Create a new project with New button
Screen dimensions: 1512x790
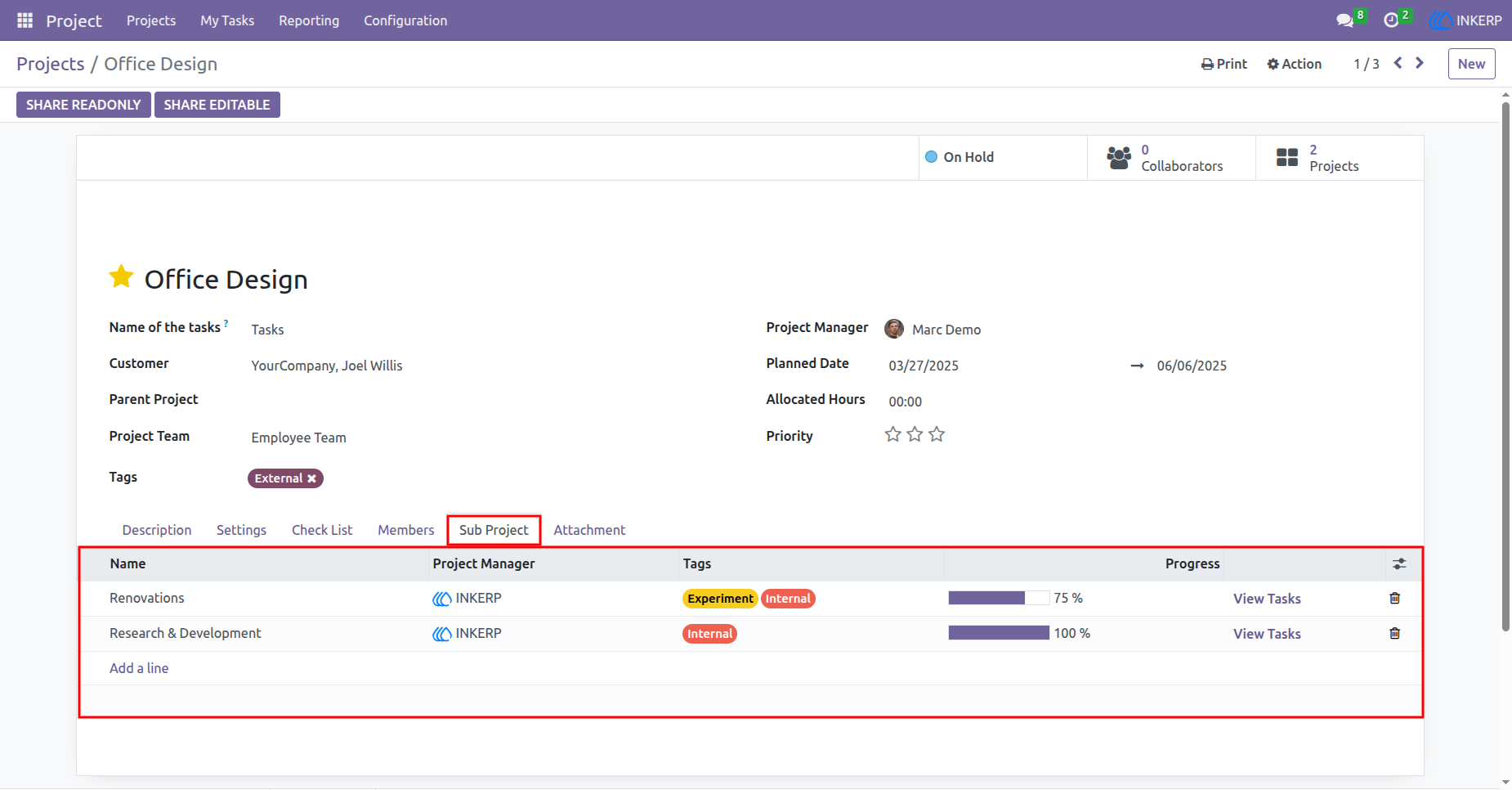[1471, 64]
